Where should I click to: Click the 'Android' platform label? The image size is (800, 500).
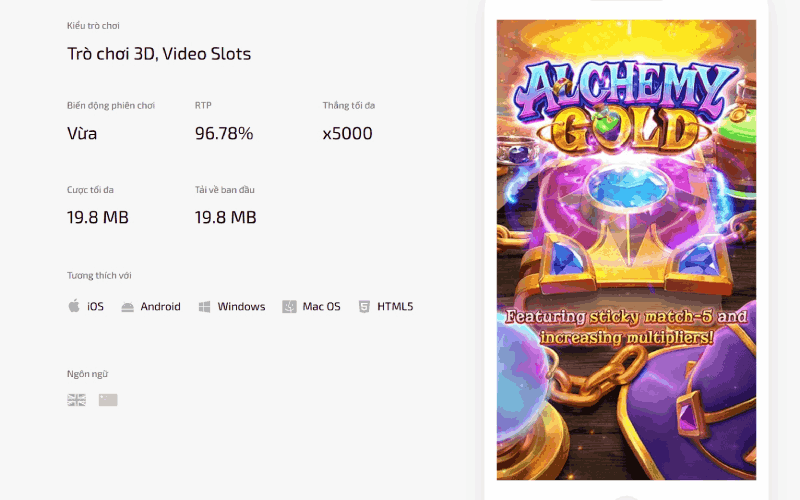160,307
